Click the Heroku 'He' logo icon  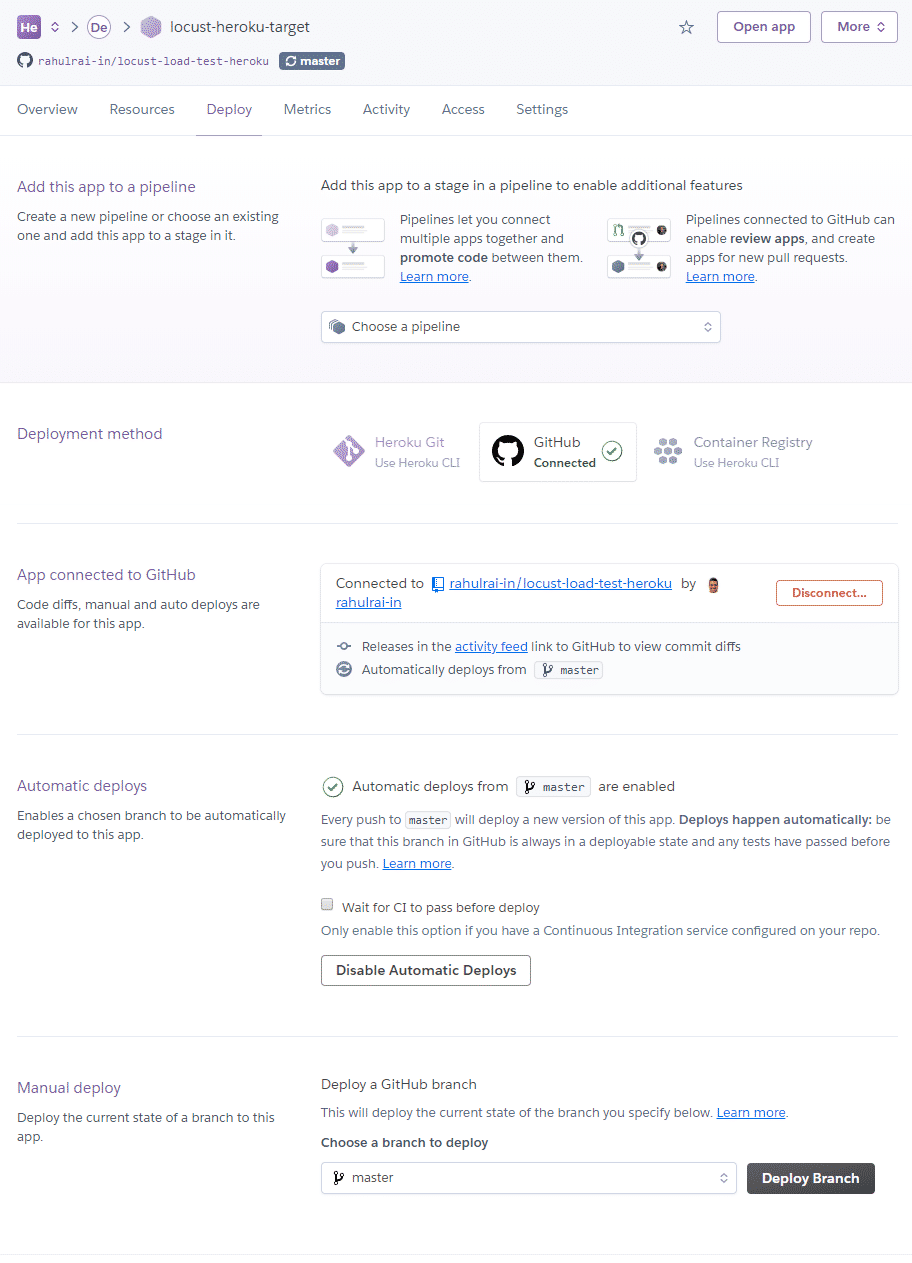[x=29, y=27]
